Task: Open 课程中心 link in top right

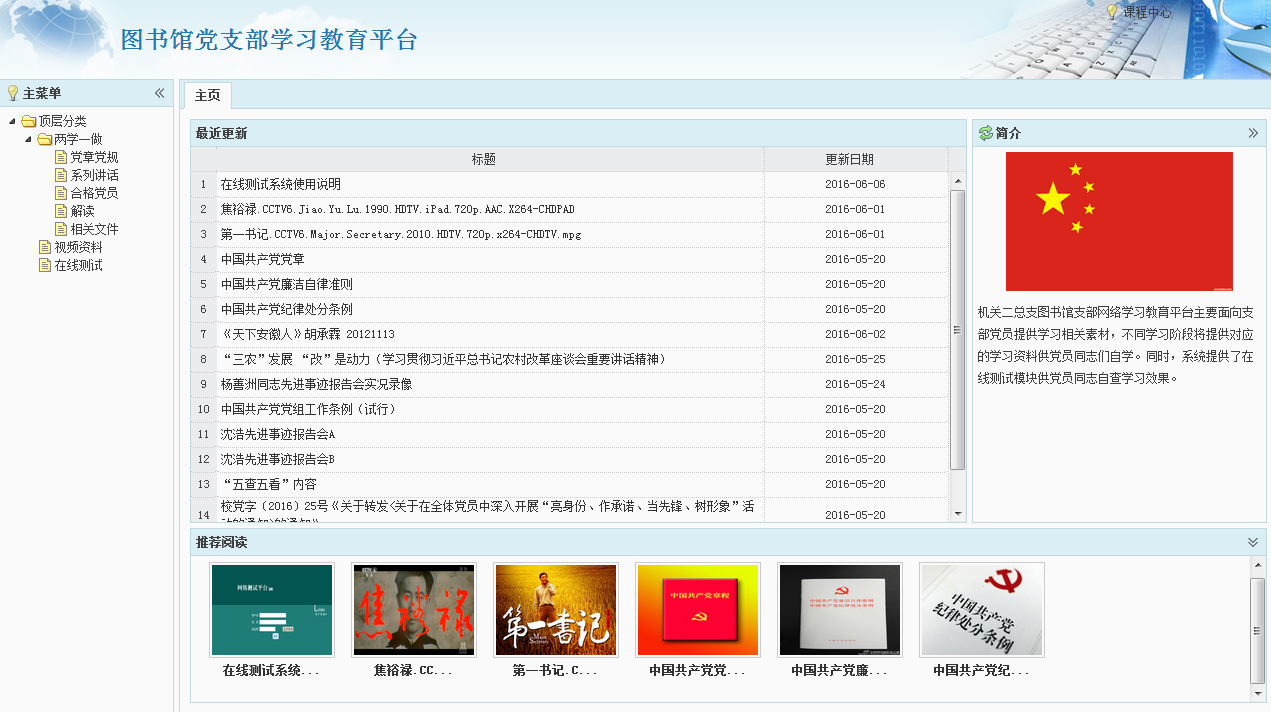Action: [1147, 12]
